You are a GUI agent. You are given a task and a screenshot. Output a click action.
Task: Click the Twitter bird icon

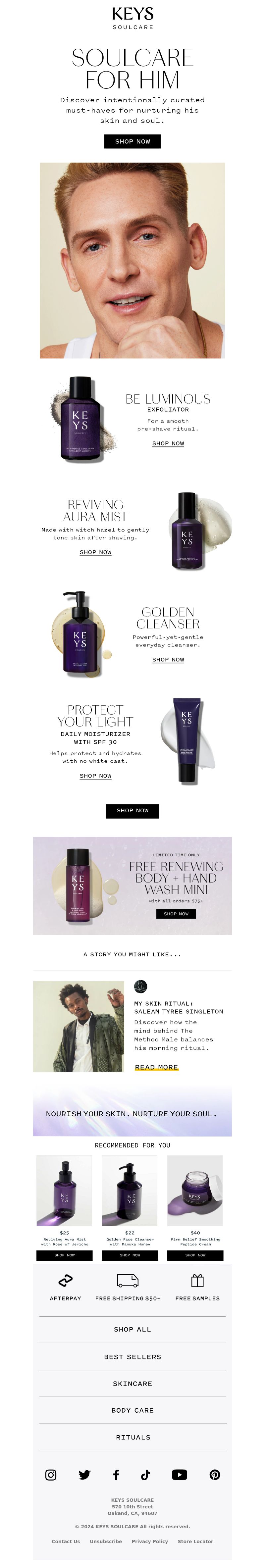84,1474
